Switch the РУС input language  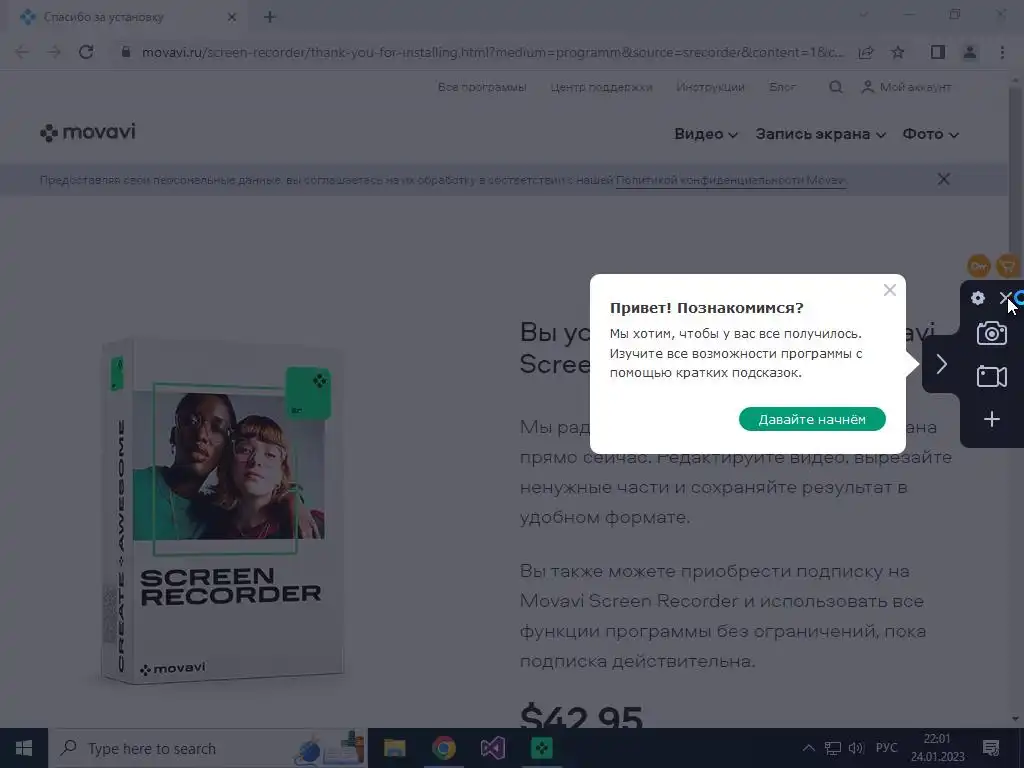pos(886,748)
